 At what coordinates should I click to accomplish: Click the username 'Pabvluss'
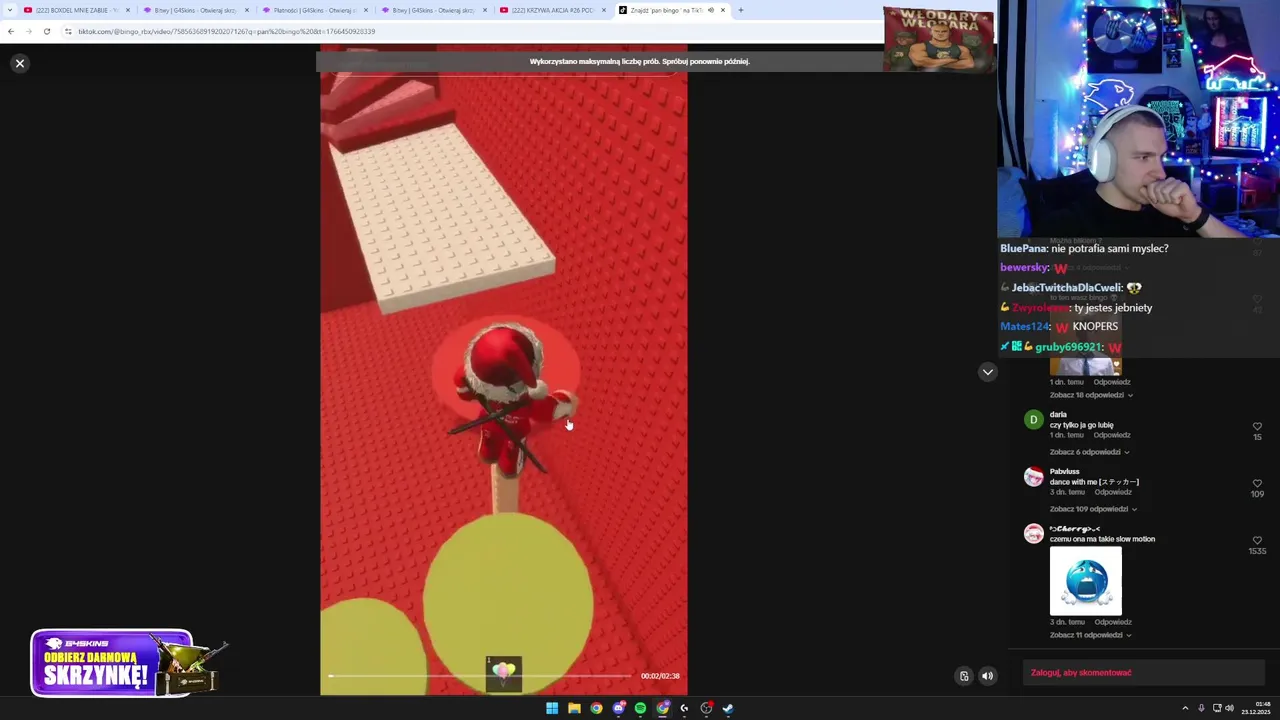coord(1064,471)
